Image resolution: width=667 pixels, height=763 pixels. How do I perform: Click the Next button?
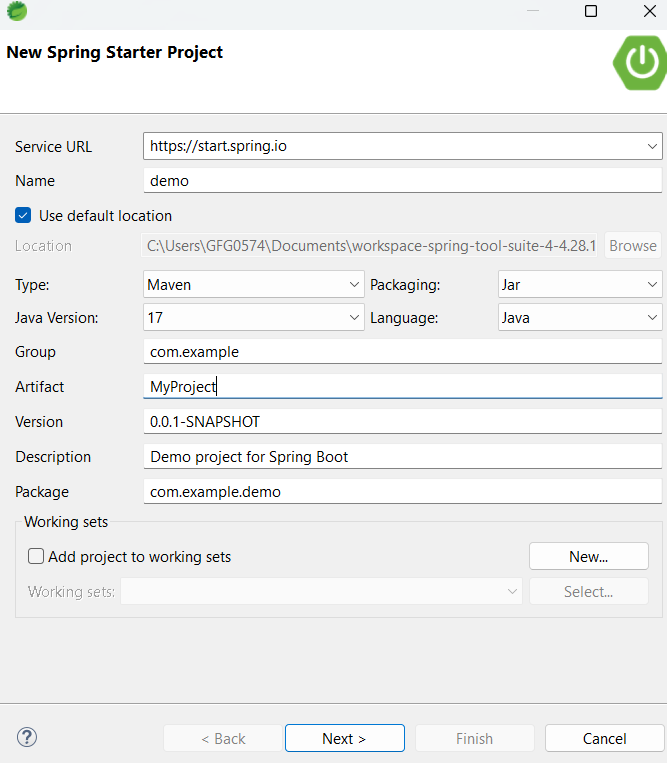(x=344, y=738)
